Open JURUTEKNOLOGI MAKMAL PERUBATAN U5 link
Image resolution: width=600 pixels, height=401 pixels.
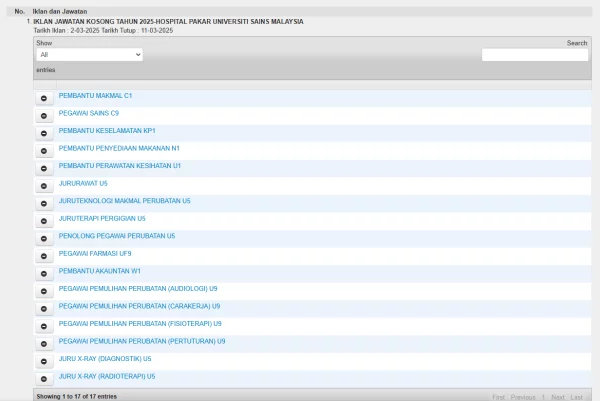click(x=124, y=200)
